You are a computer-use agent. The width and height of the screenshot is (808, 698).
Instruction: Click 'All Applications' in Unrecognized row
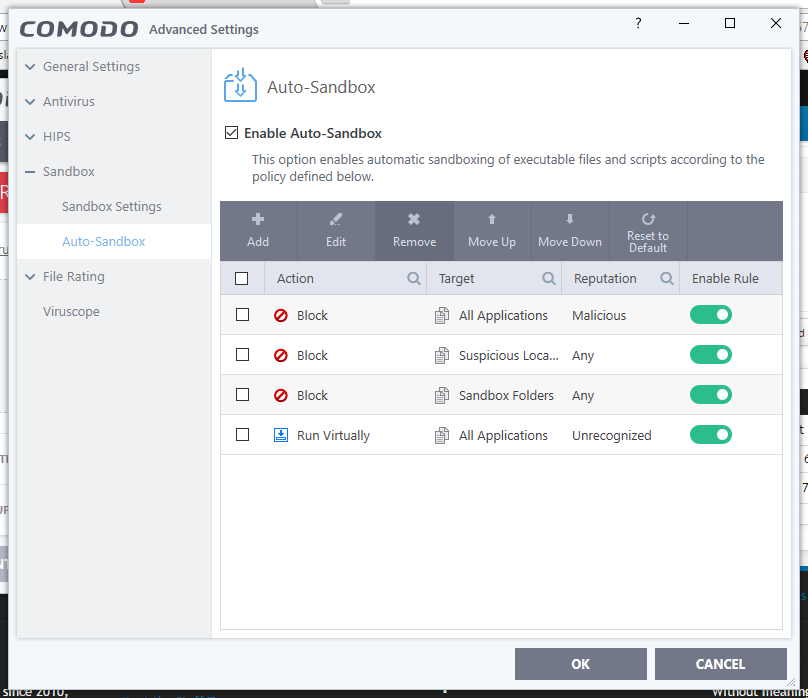pos(503,436)
